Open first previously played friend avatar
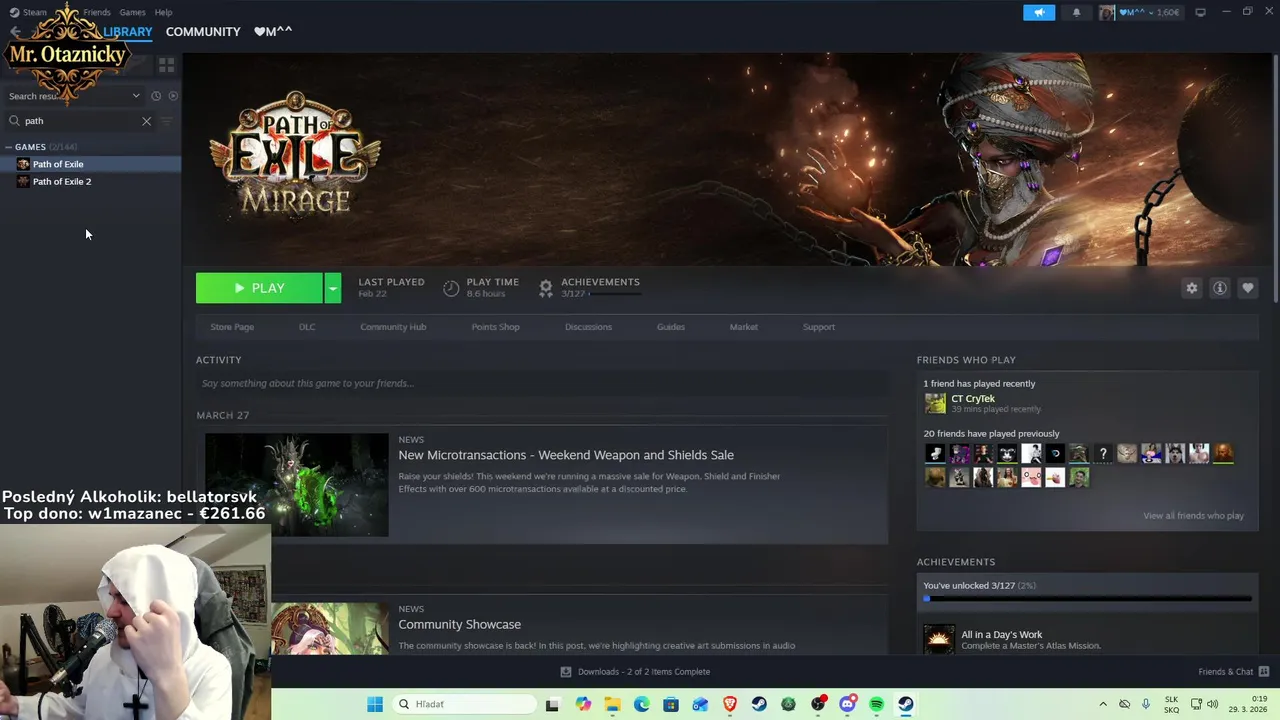Image resolution: width=1280 pixels, height=720 pixels. (x=935, y=454)
